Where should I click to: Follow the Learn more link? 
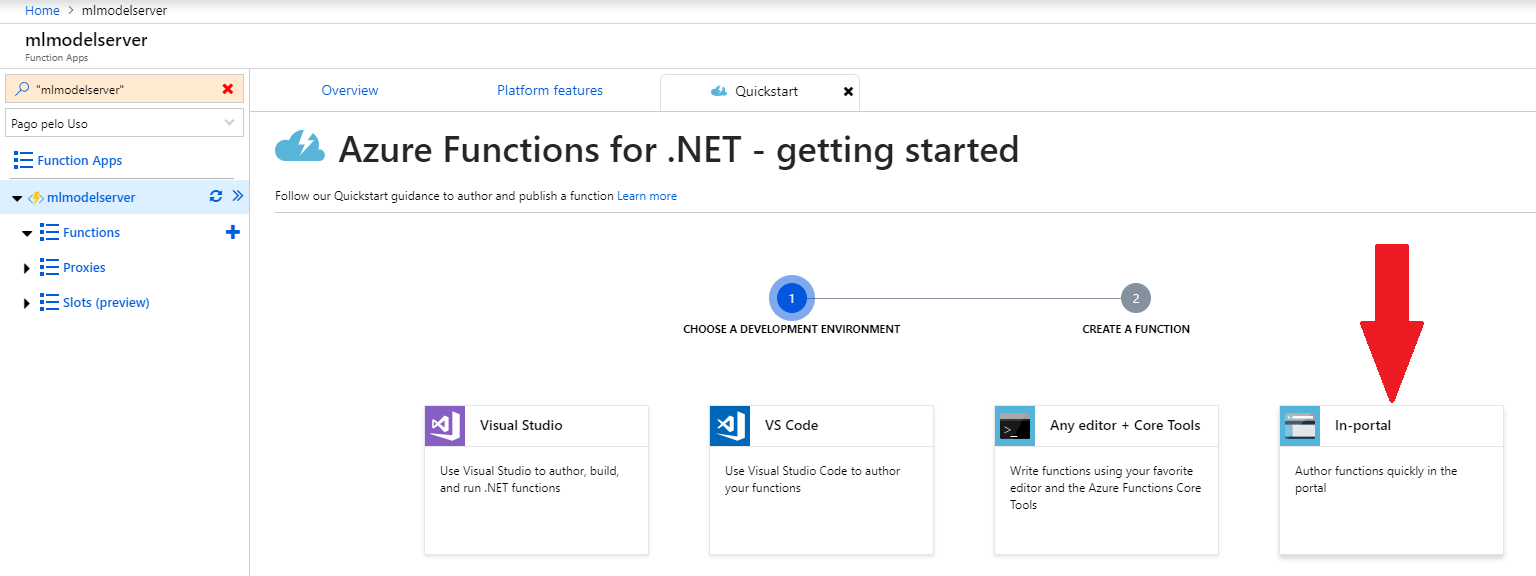[647, 196]
